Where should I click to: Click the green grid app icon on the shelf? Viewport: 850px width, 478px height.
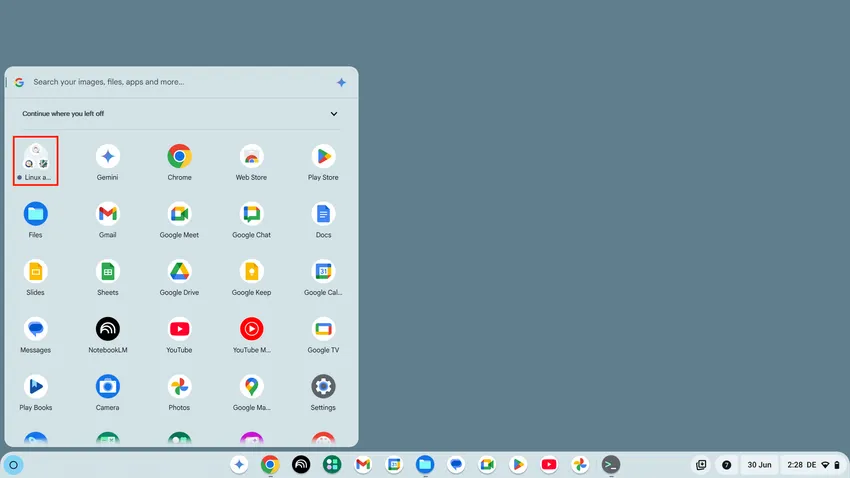click(332, 464)
